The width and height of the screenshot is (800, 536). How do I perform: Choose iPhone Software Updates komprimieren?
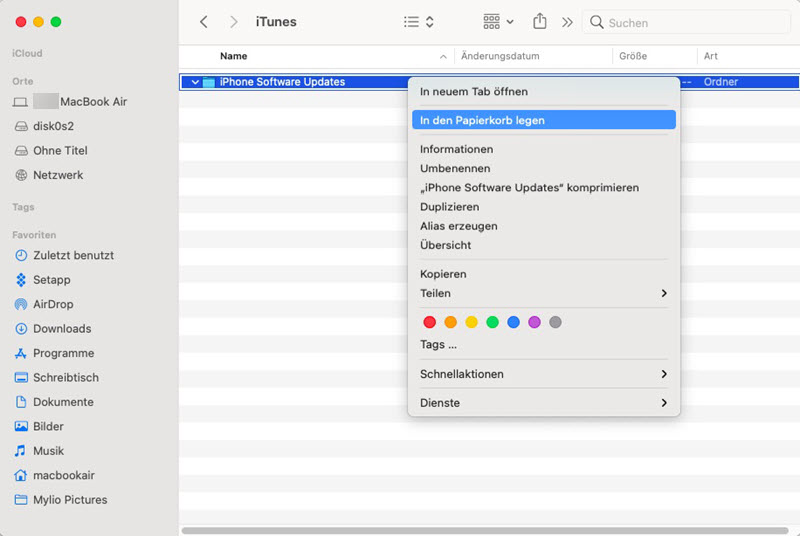(x=544, y=188)
